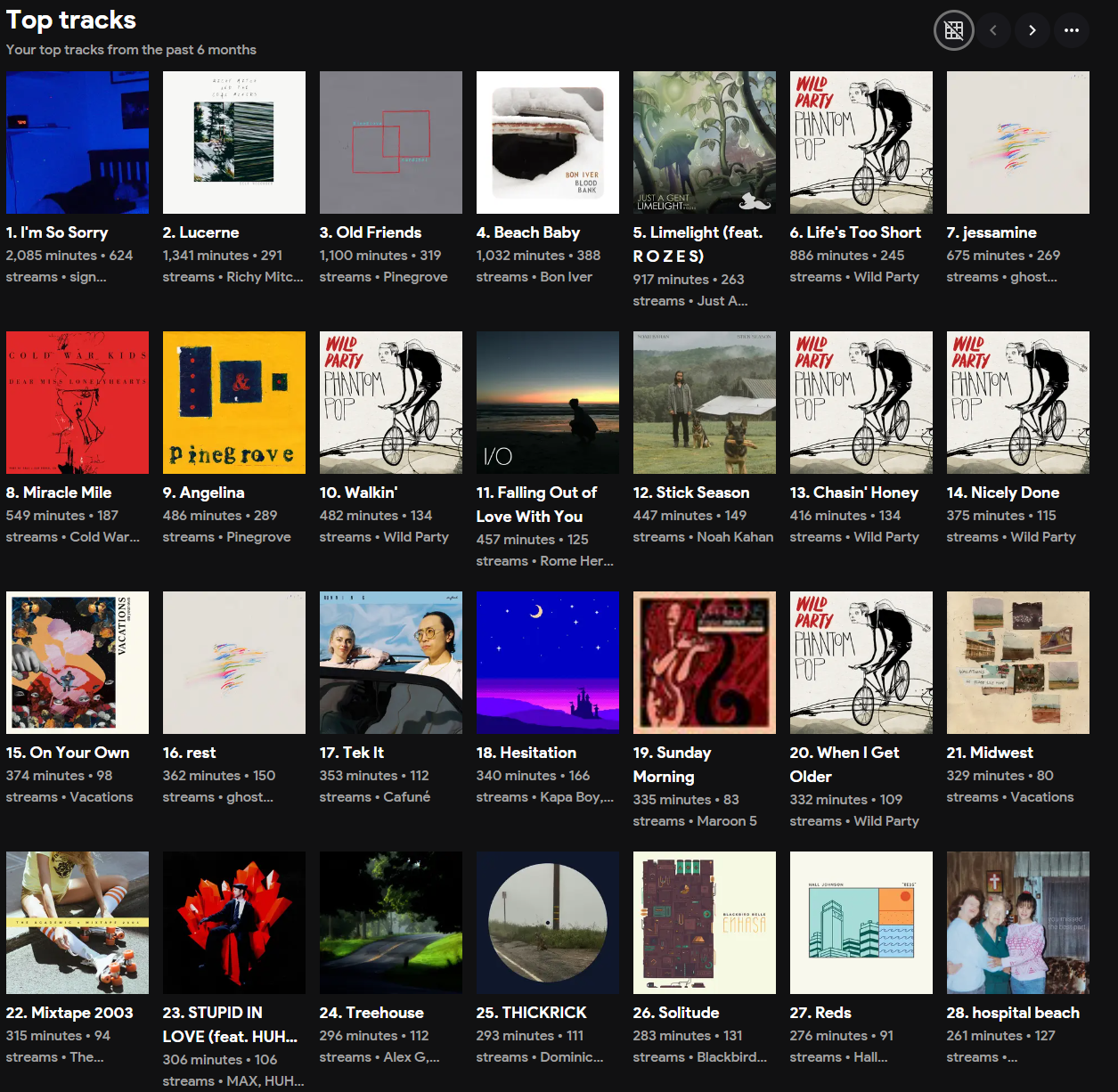Click track title 1. I'm So Sorry
The image size is (1118, 1092).
point(57,232)
